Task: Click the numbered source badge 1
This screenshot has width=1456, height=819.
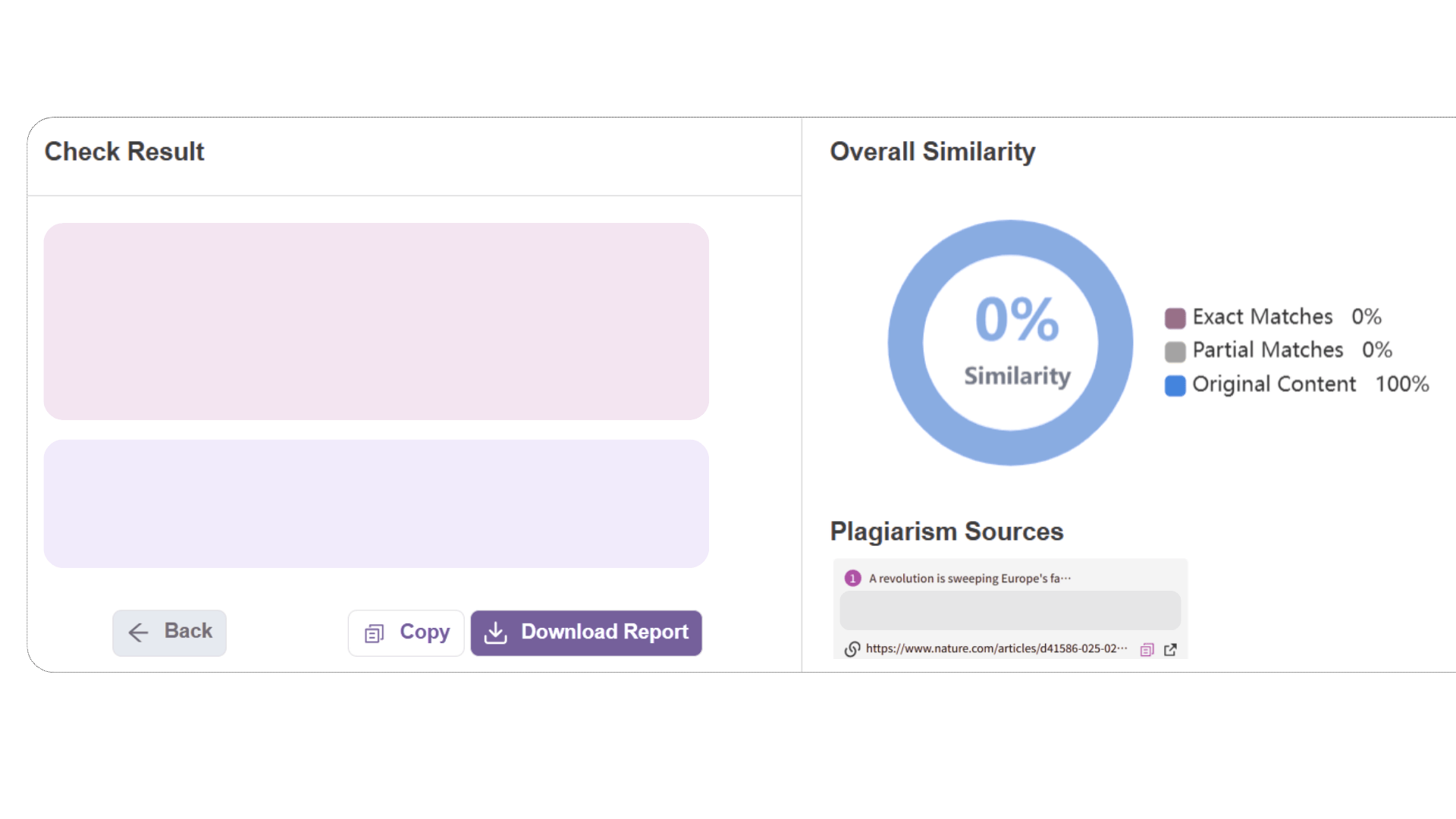Action: pyautogui.click(x=852, y=579)
